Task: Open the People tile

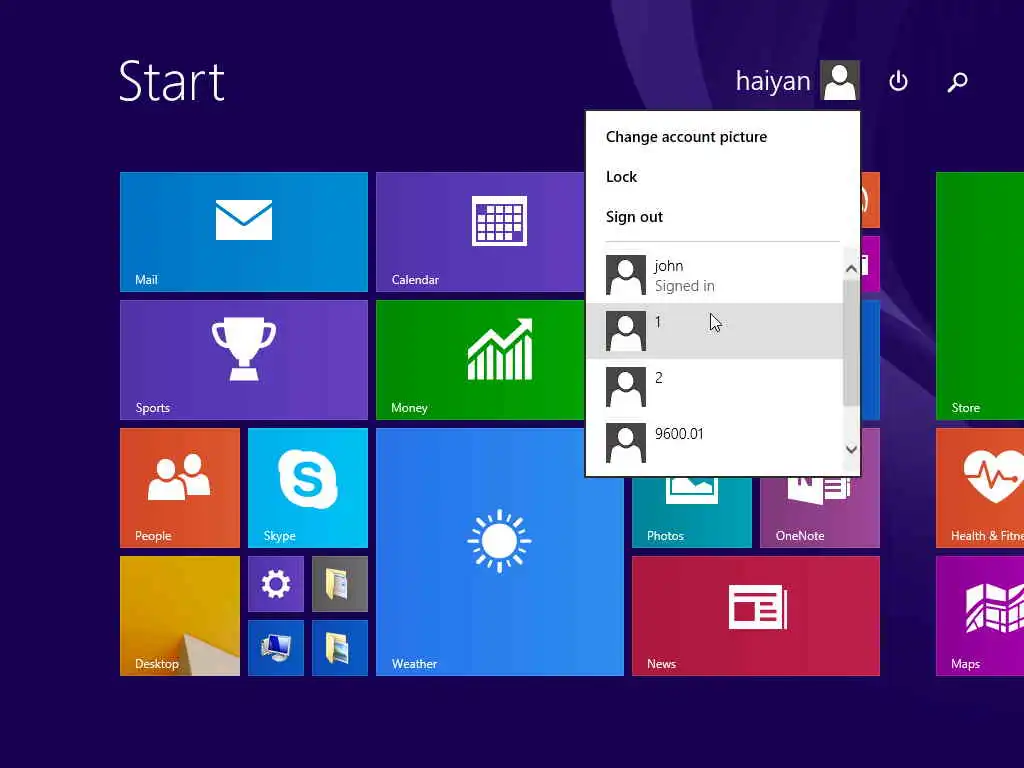Action: pos(180,488)
